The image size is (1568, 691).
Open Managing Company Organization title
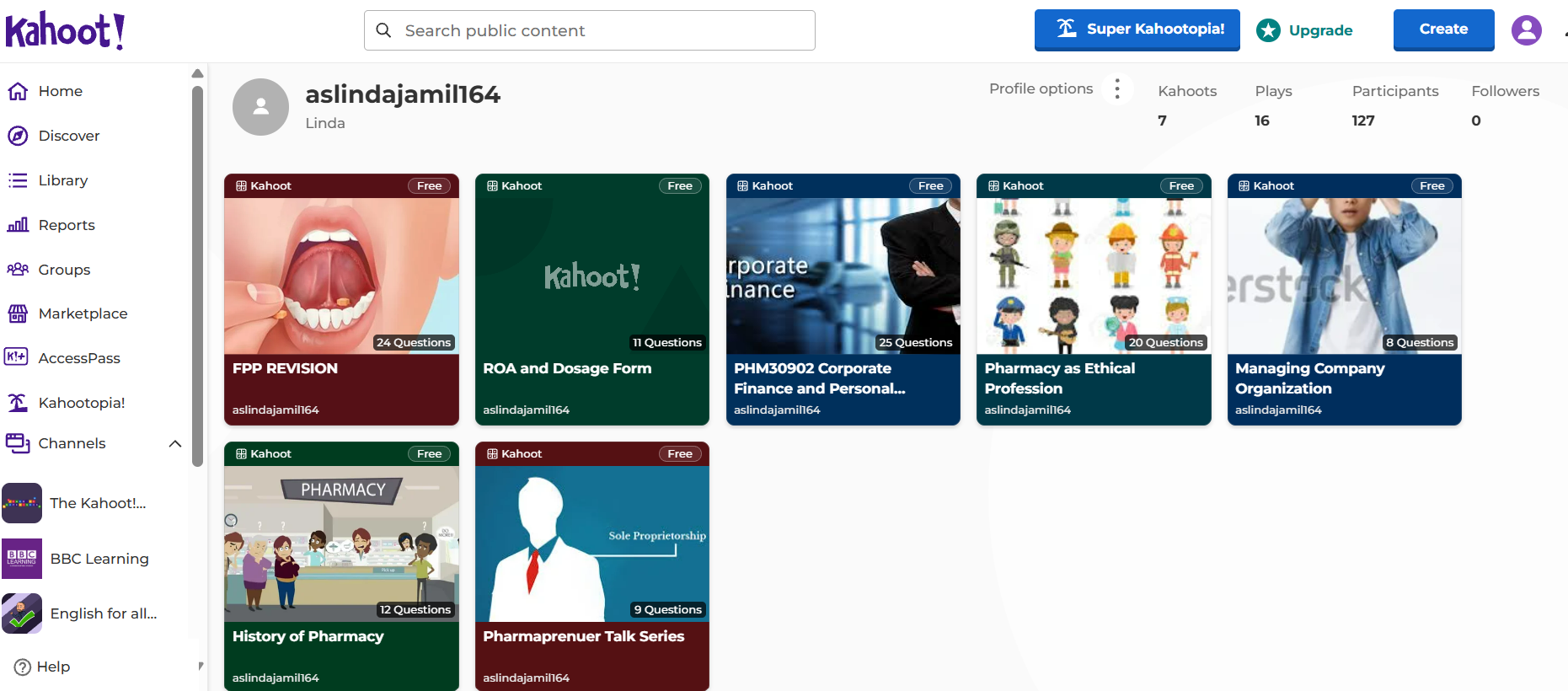click(1309, 378)
